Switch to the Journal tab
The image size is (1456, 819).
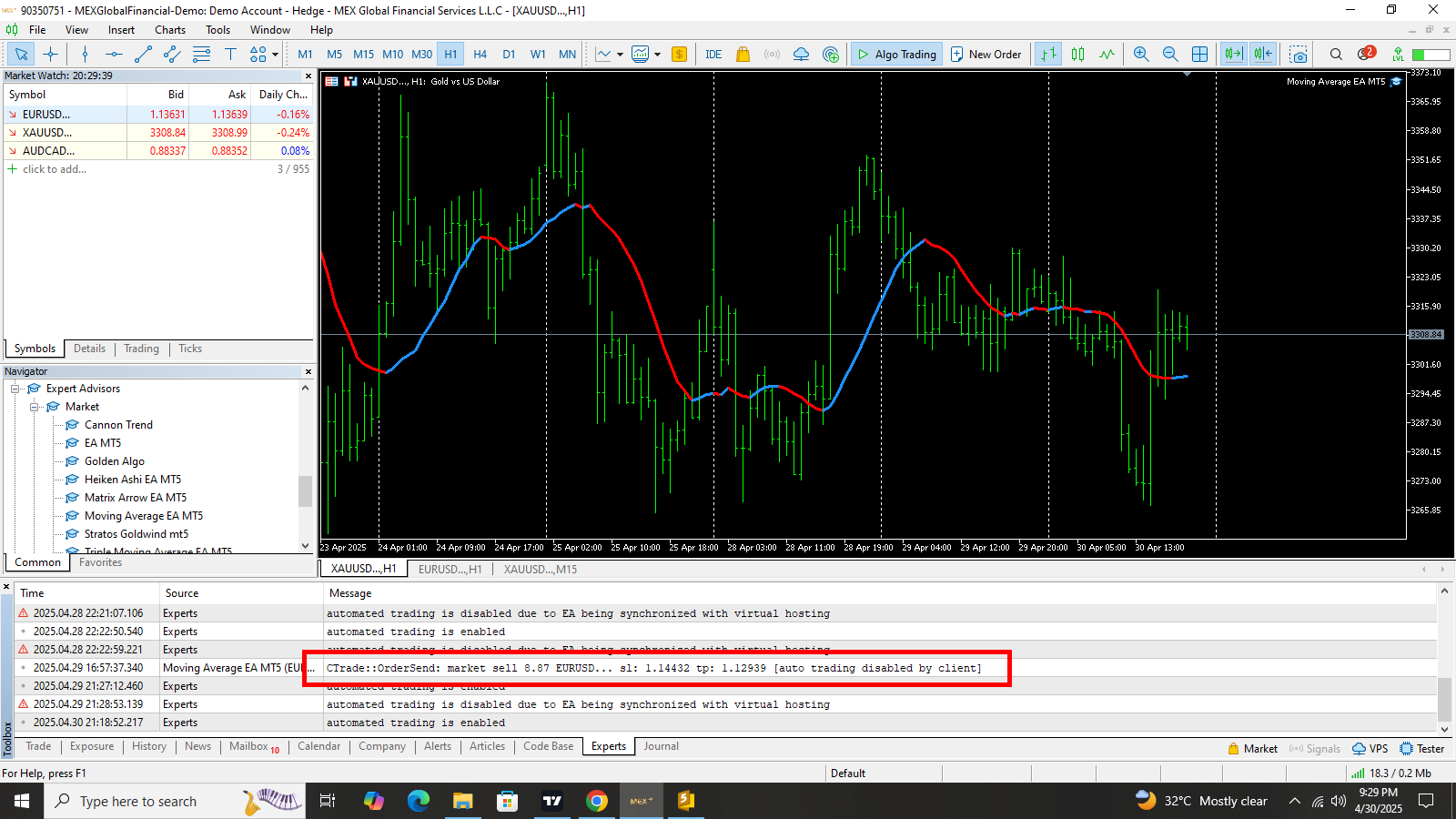661,746
